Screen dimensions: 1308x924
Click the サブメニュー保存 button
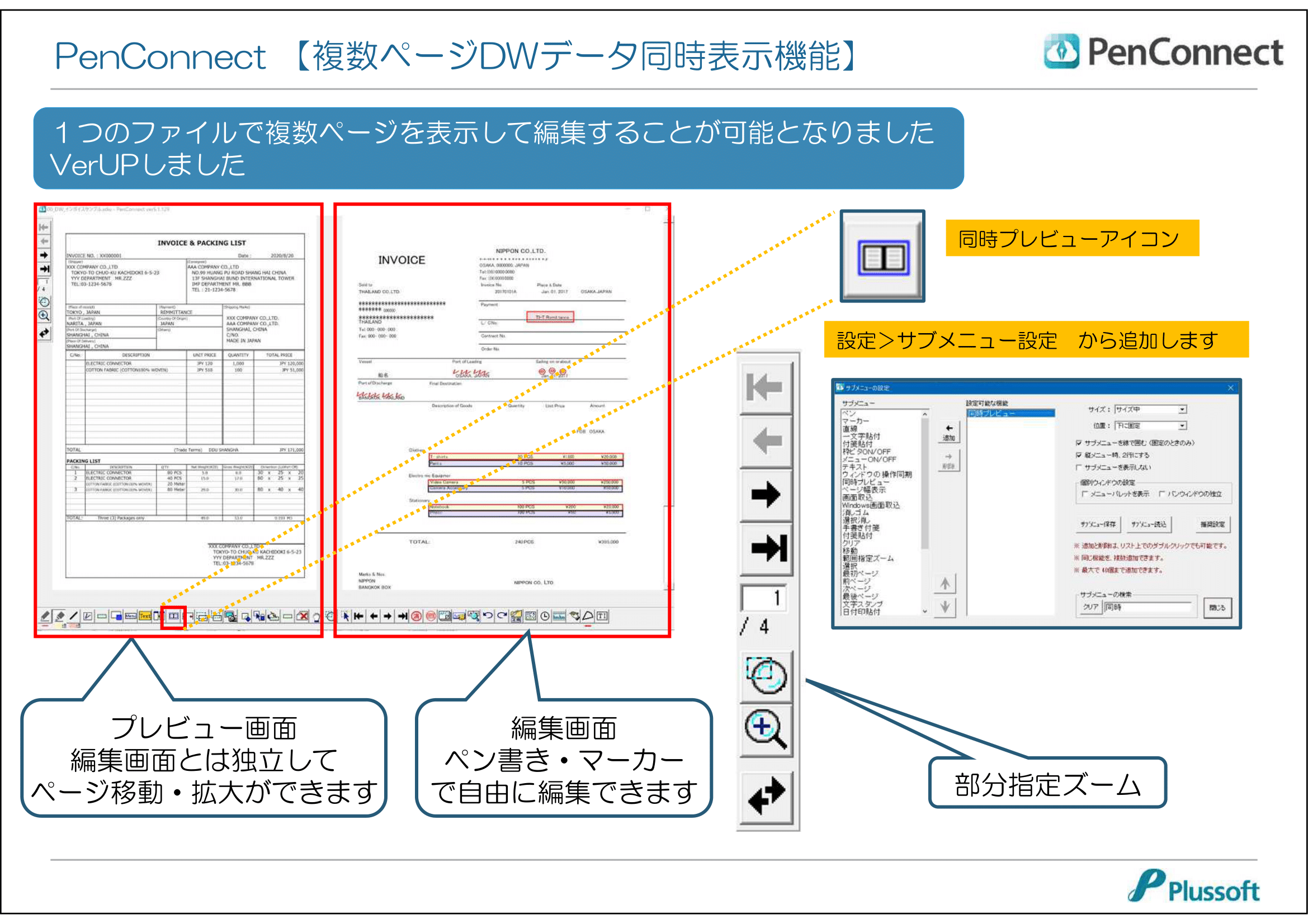[x=1099, y=525]
